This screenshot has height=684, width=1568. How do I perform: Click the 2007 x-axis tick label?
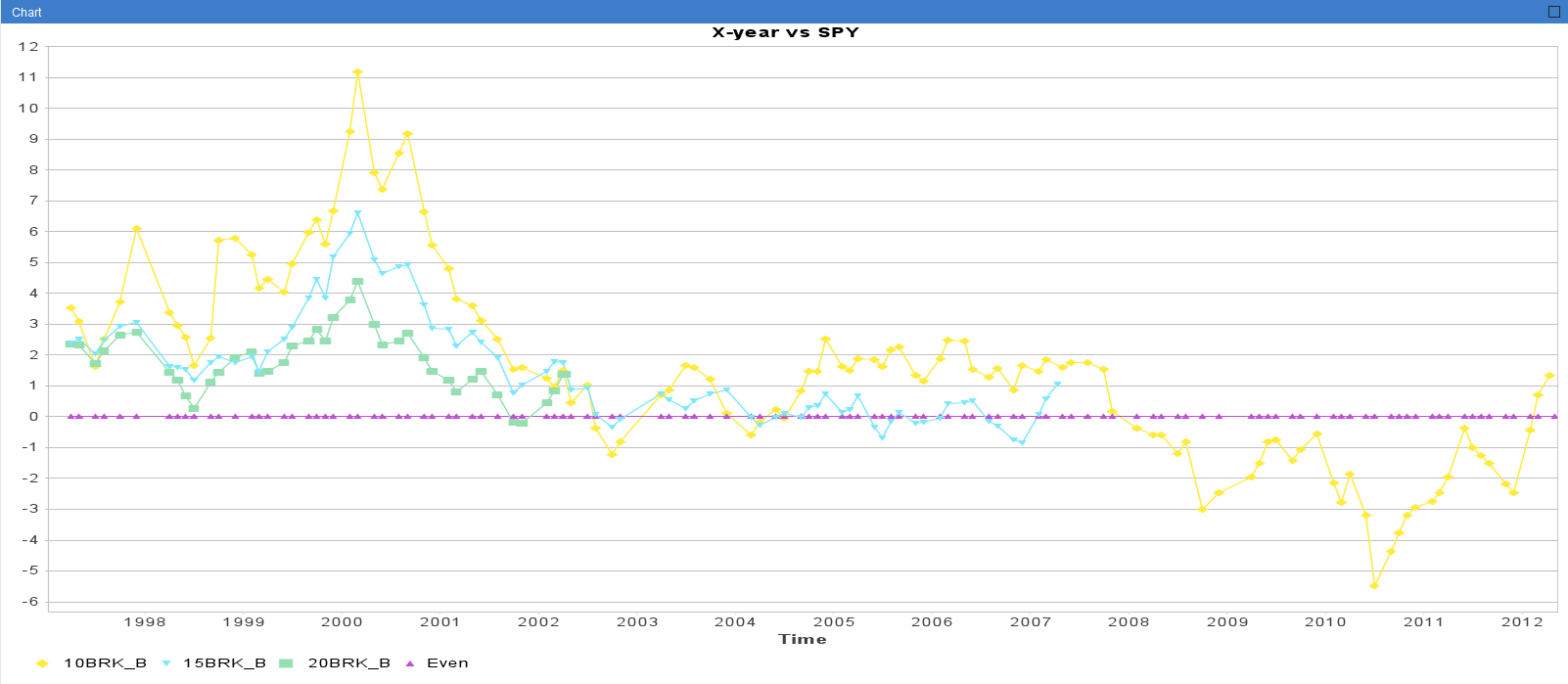click(1031, 621)
